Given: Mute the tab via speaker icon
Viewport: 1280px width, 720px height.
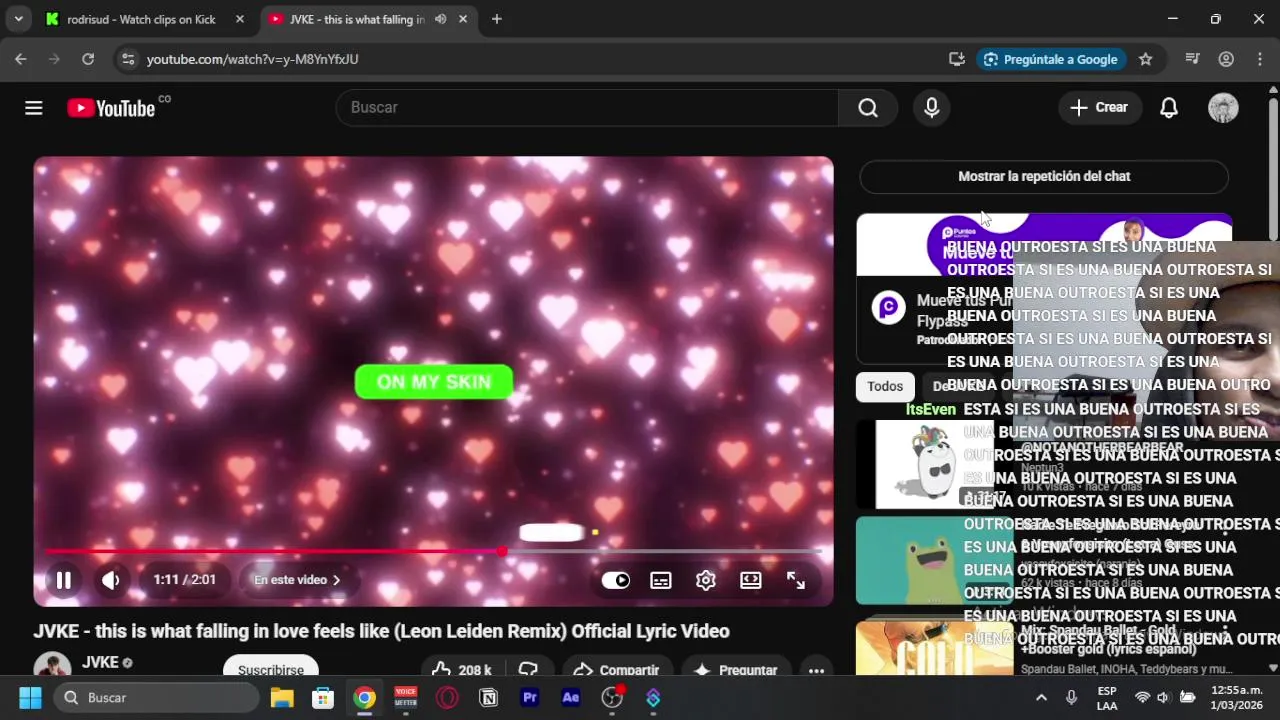Looking at the screenshot, I should point(440,19).
